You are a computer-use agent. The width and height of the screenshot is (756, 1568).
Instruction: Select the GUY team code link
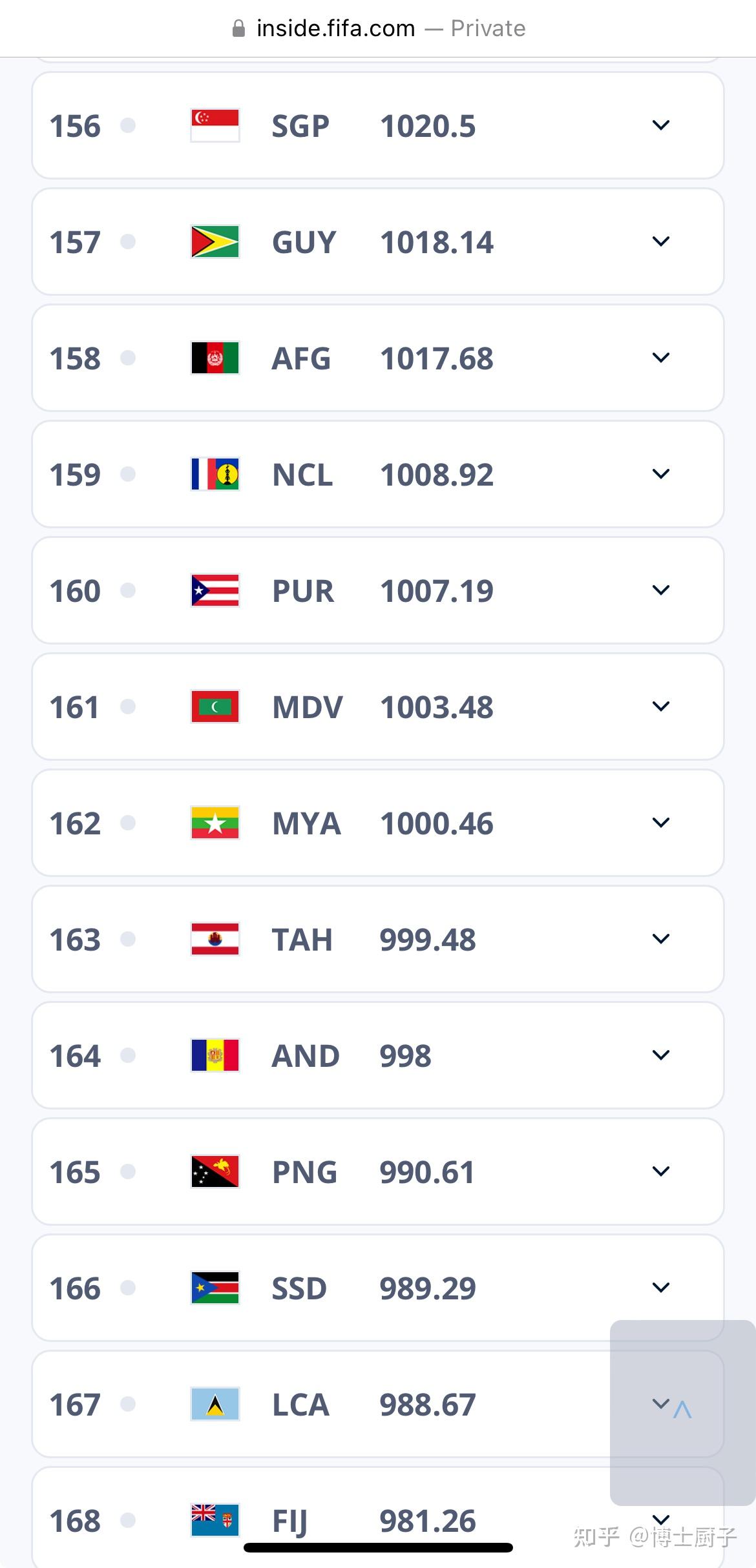[x=304, y=242]
